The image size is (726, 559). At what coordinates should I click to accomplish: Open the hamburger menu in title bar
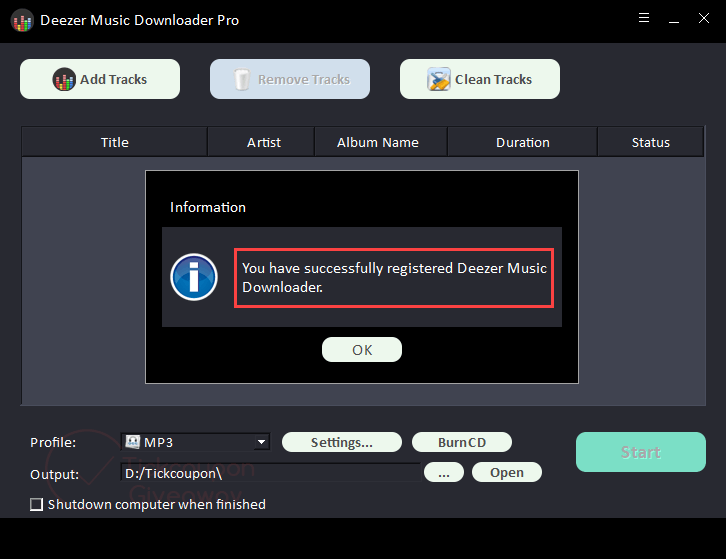tap(644, 18)
